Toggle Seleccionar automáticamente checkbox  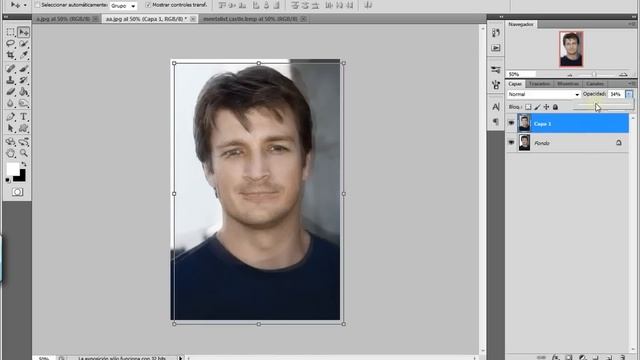pos(37,5)
